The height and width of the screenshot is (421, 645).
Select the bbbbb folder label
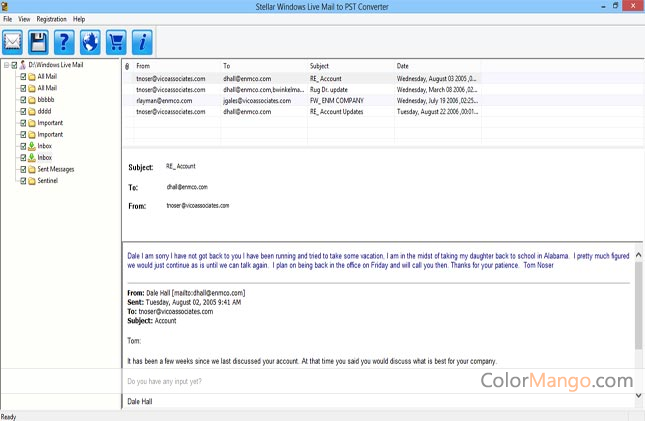[x=46, y=100]
